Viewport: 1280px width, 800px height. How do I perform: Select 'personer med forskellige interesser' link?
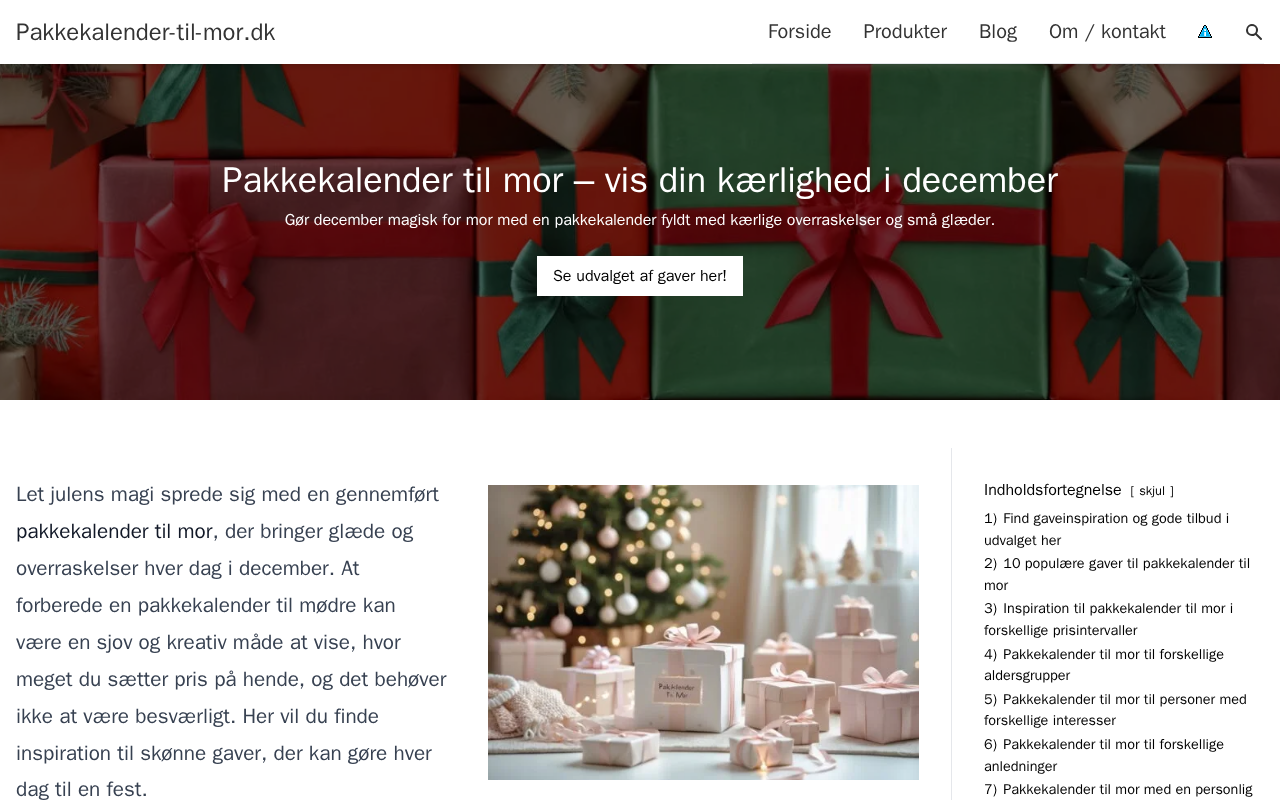coord(1115,710)
